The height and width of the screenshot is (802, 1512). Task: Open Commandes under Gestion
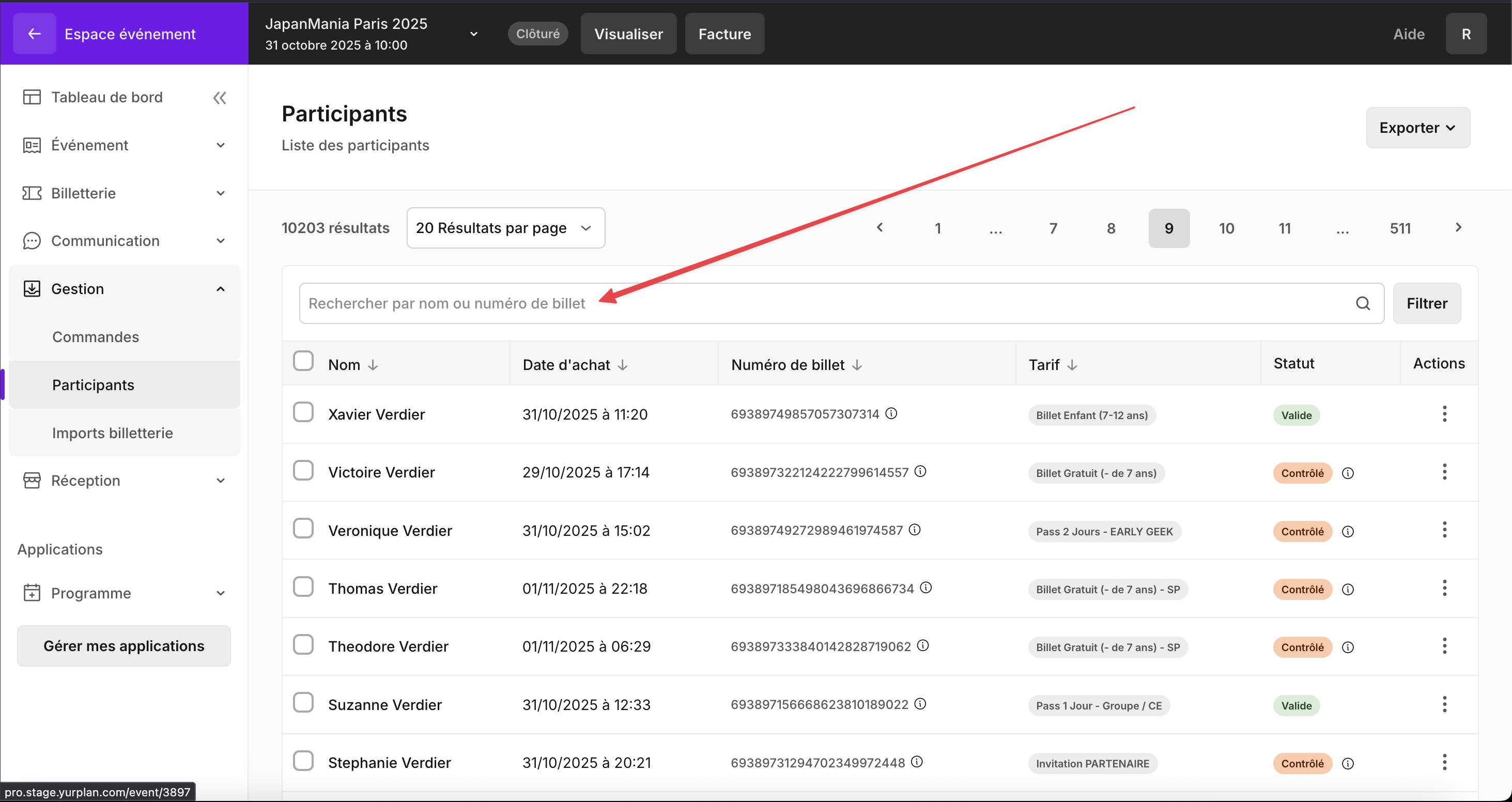pos(96,337)
